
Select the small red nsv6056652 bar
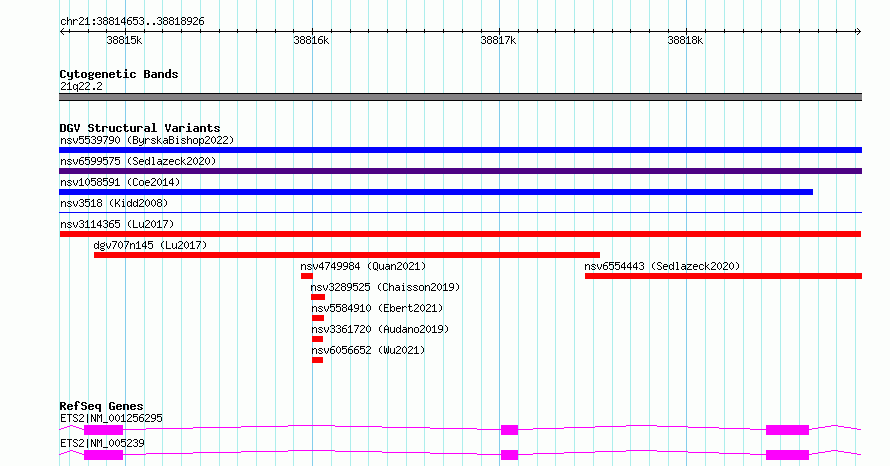point(317,360)
